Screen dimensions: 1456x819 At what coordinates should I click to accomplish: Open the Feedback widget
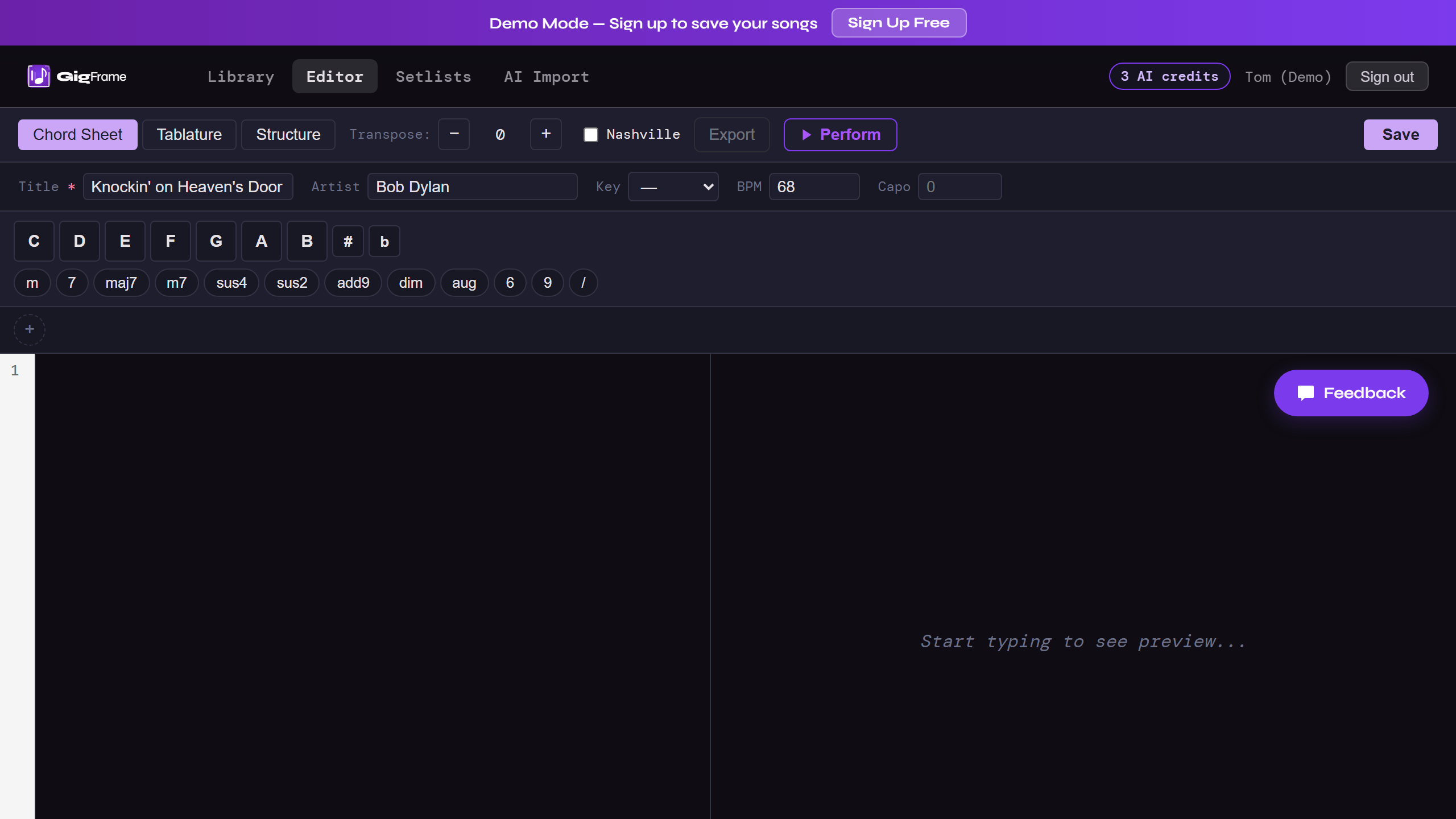[x=1350, y=392]
